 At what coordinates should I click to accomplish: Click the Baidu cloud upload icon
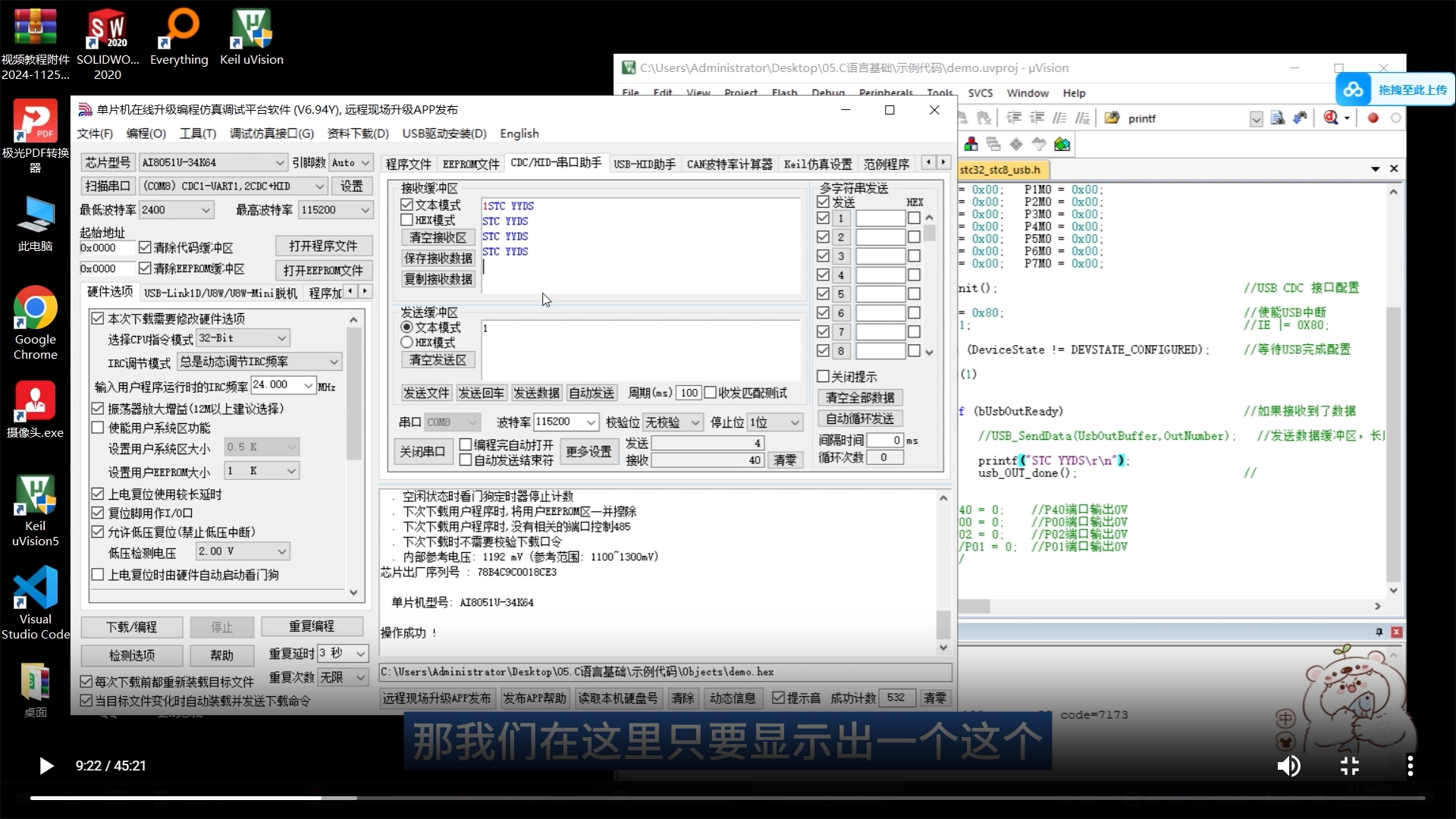coord(1354,89)
